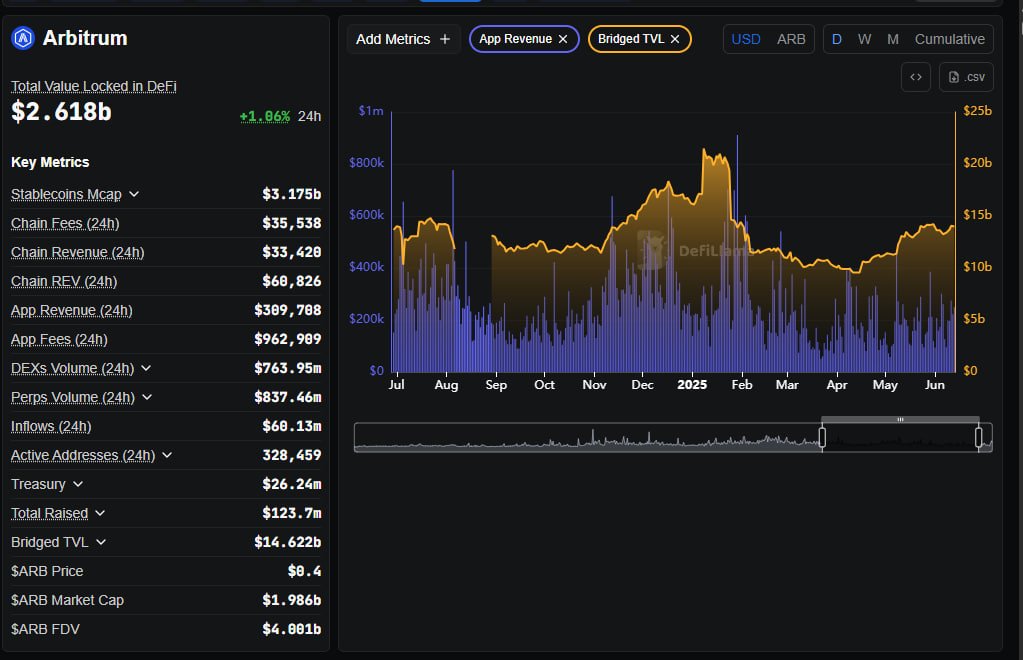1023x660 pixels.
Task: Click Chain REV (24h) label
Action: point(64,282)
